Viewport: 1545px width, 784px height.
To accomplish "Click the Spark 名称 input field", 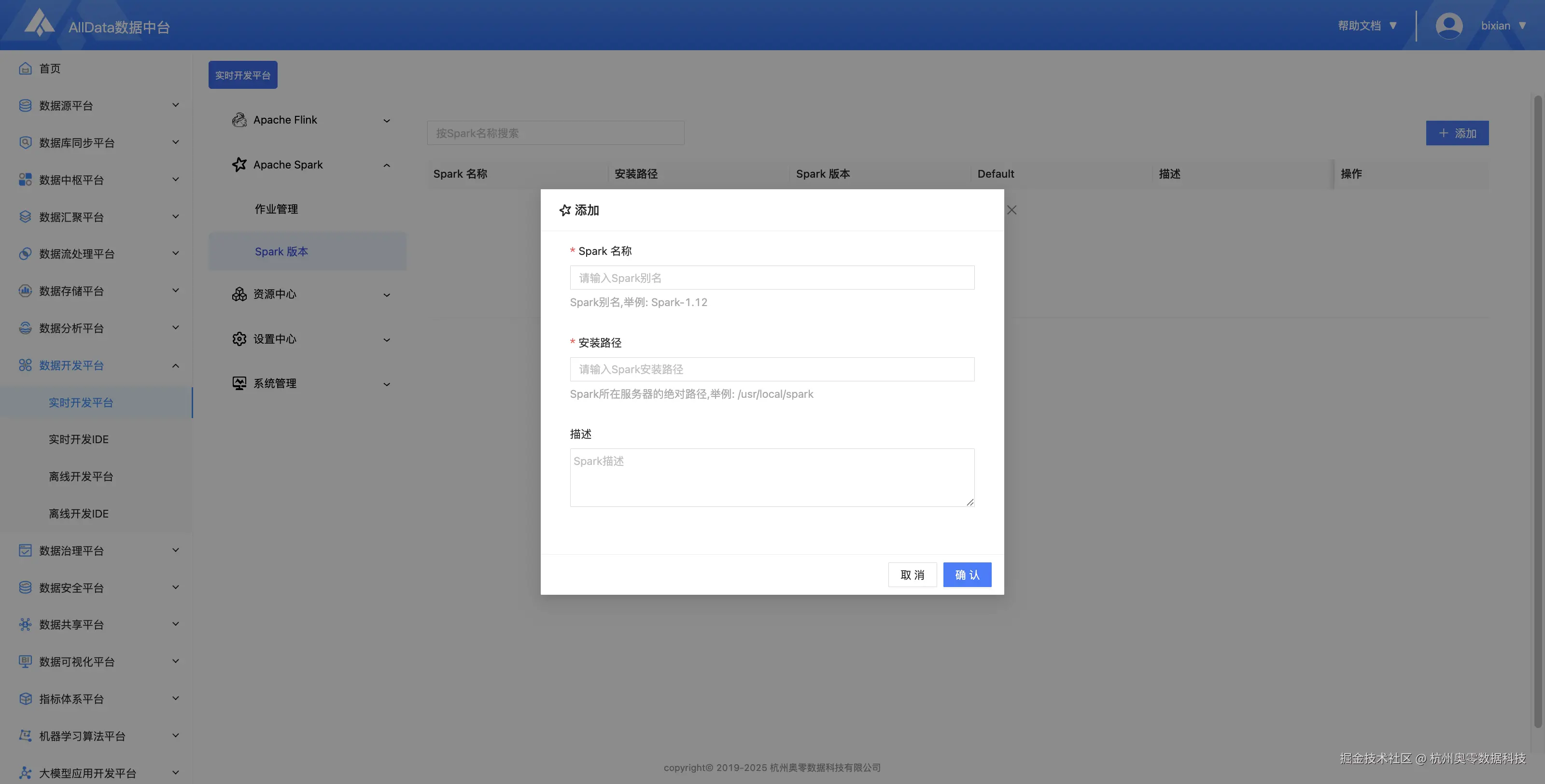I will 772,277.
